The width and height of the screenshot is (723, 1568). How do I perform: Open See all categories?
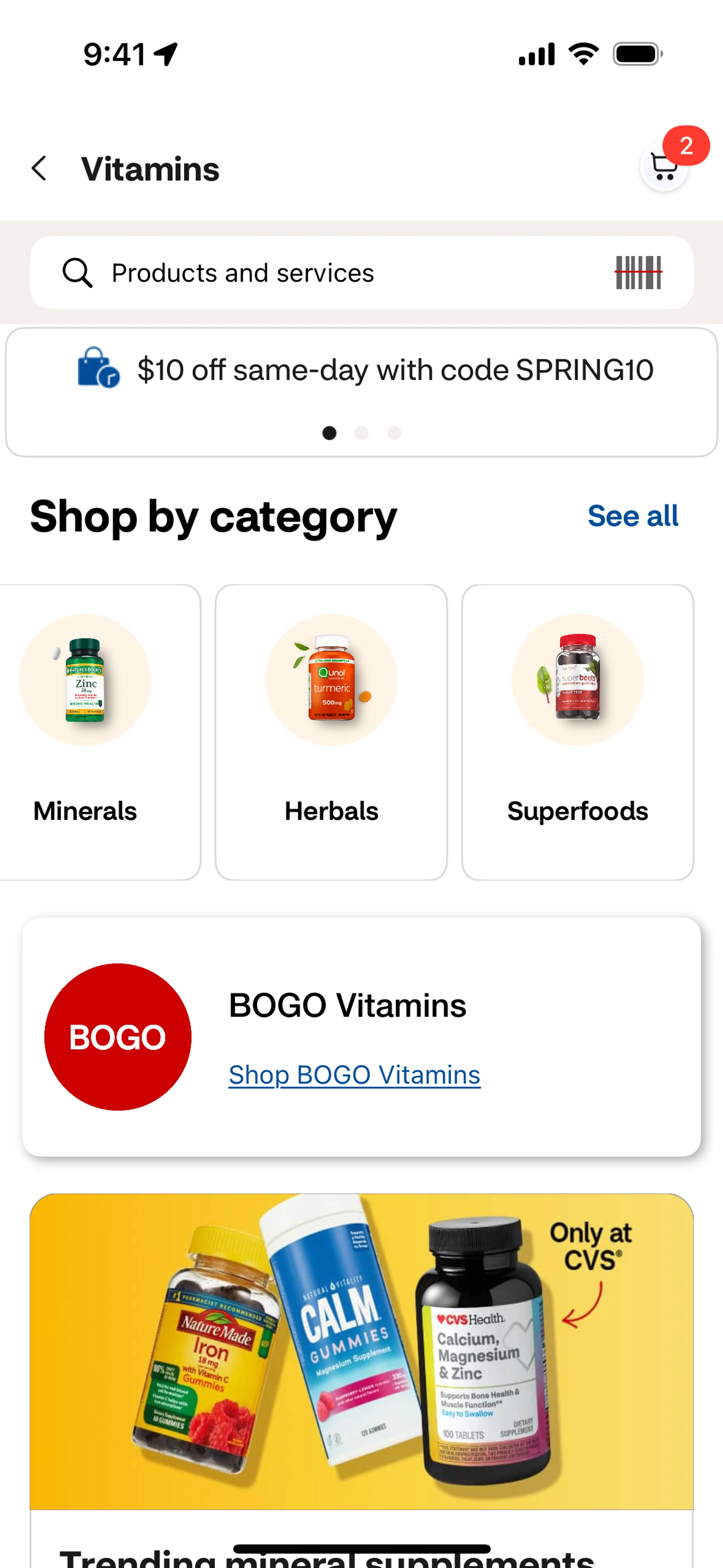coord(632,516)
